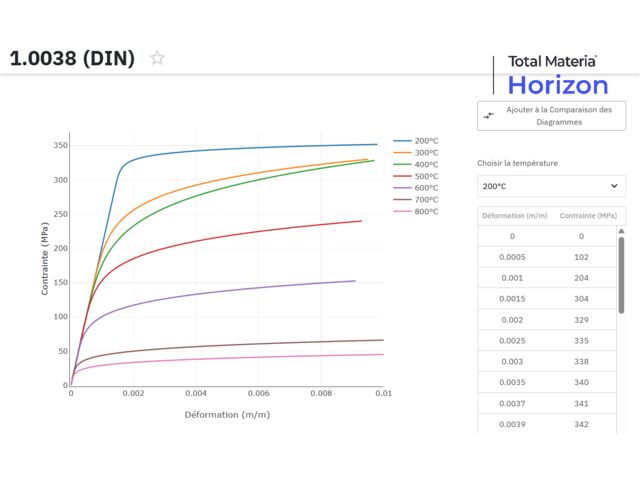Click the data table vertical scrollbar

[621, 275]
